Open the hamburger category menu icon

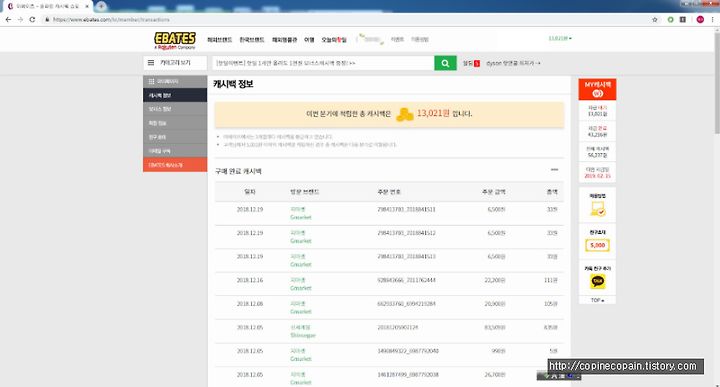pos(151,62)
